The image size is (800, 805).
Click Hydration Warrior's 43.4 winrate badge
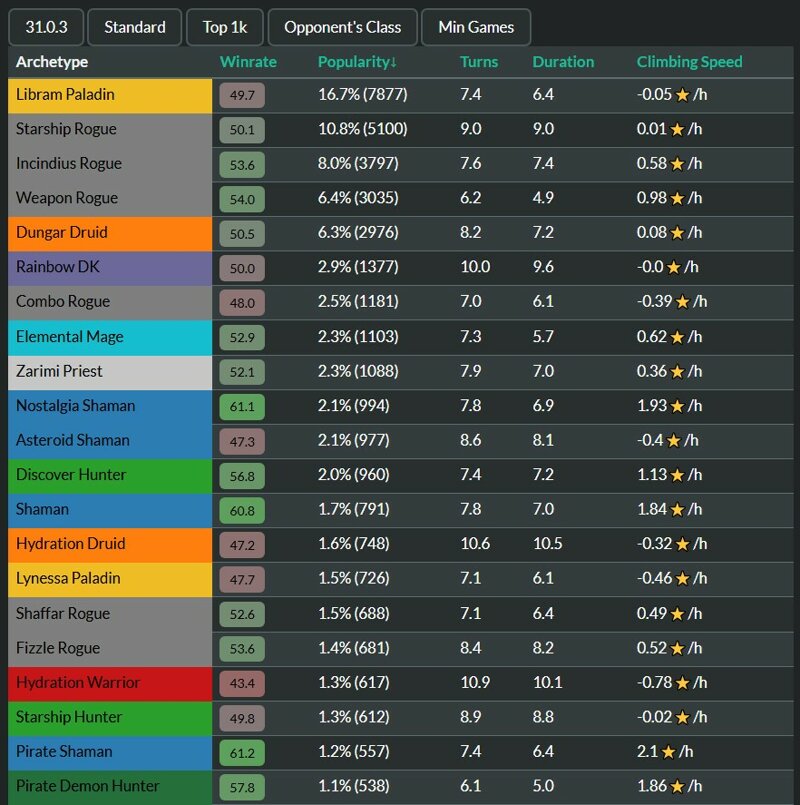click(x=242, y=684)
